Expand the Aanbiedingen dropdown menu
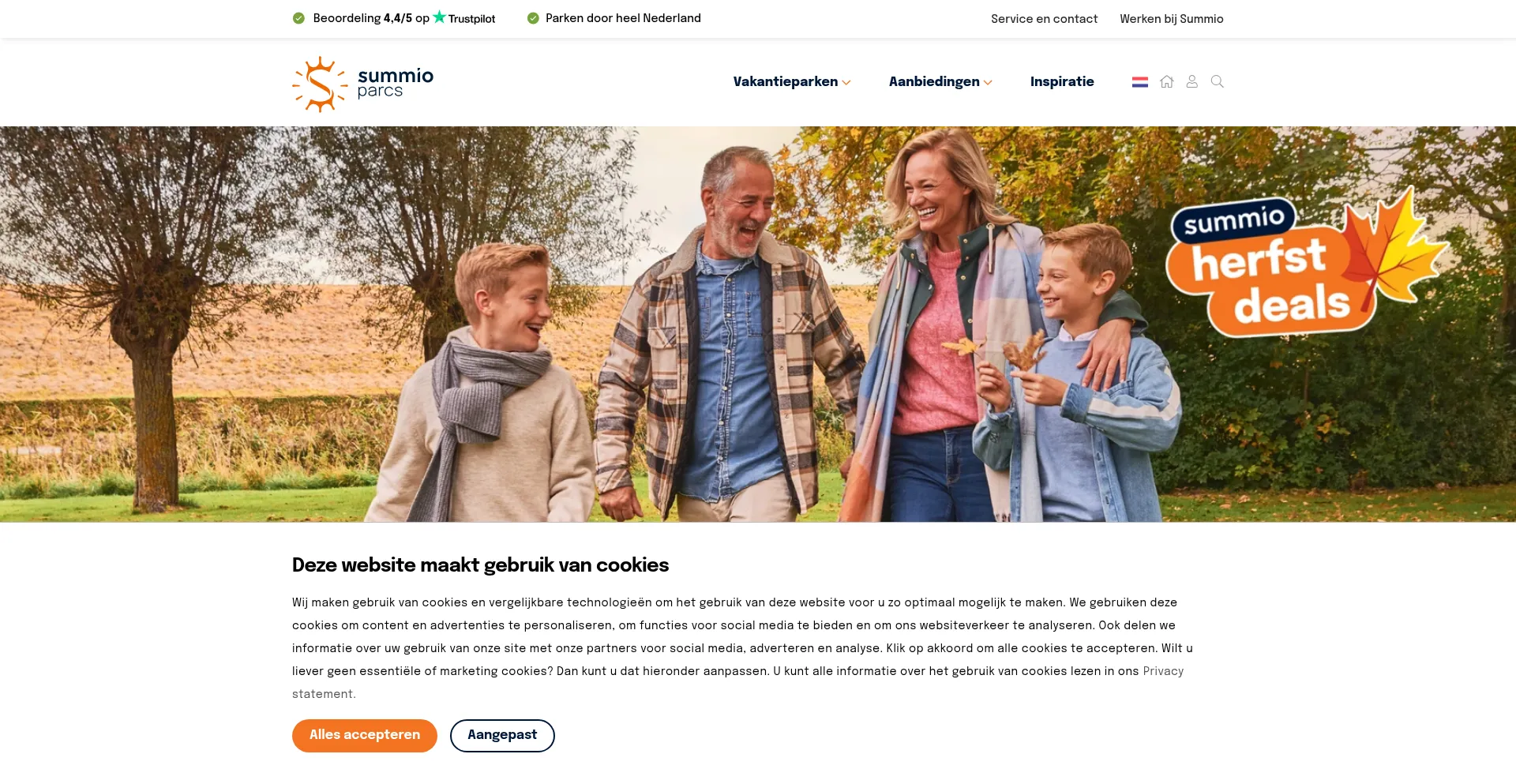Viewport: 1516px width, 784px height. 940,81
